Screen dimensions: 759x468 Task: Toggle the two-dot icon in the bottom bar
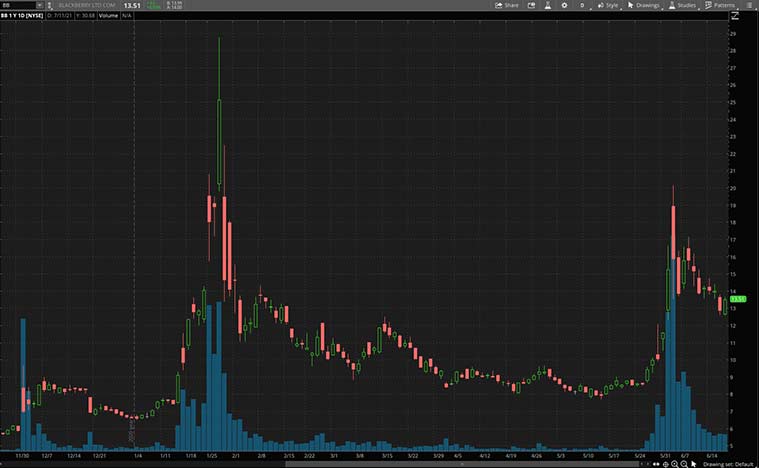656,464
